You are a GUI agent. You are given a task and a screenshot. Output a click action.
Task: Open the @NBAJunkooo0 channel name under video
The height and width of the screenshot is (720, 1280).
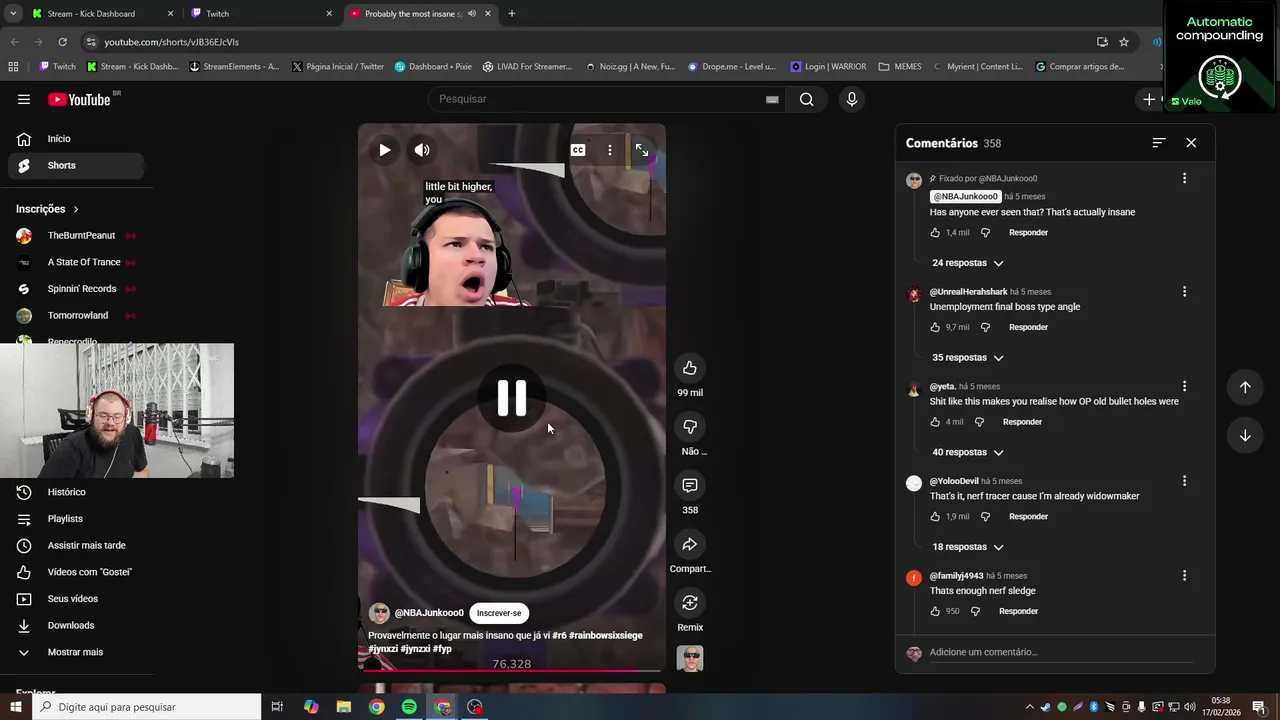[x=429, y=613]
